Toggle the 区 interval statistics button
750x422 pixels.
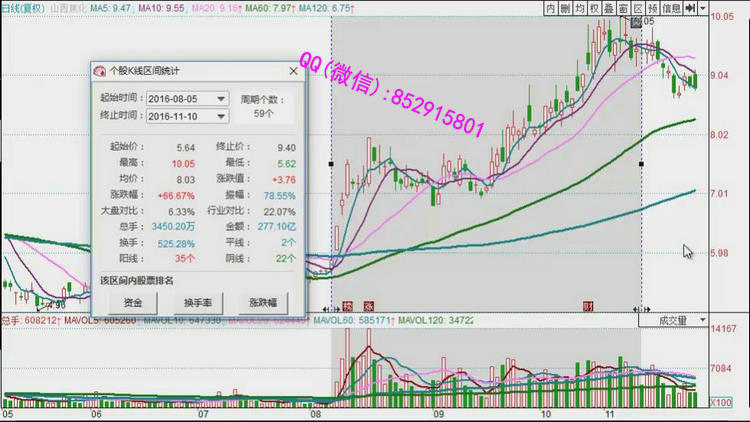coord(637,8)
